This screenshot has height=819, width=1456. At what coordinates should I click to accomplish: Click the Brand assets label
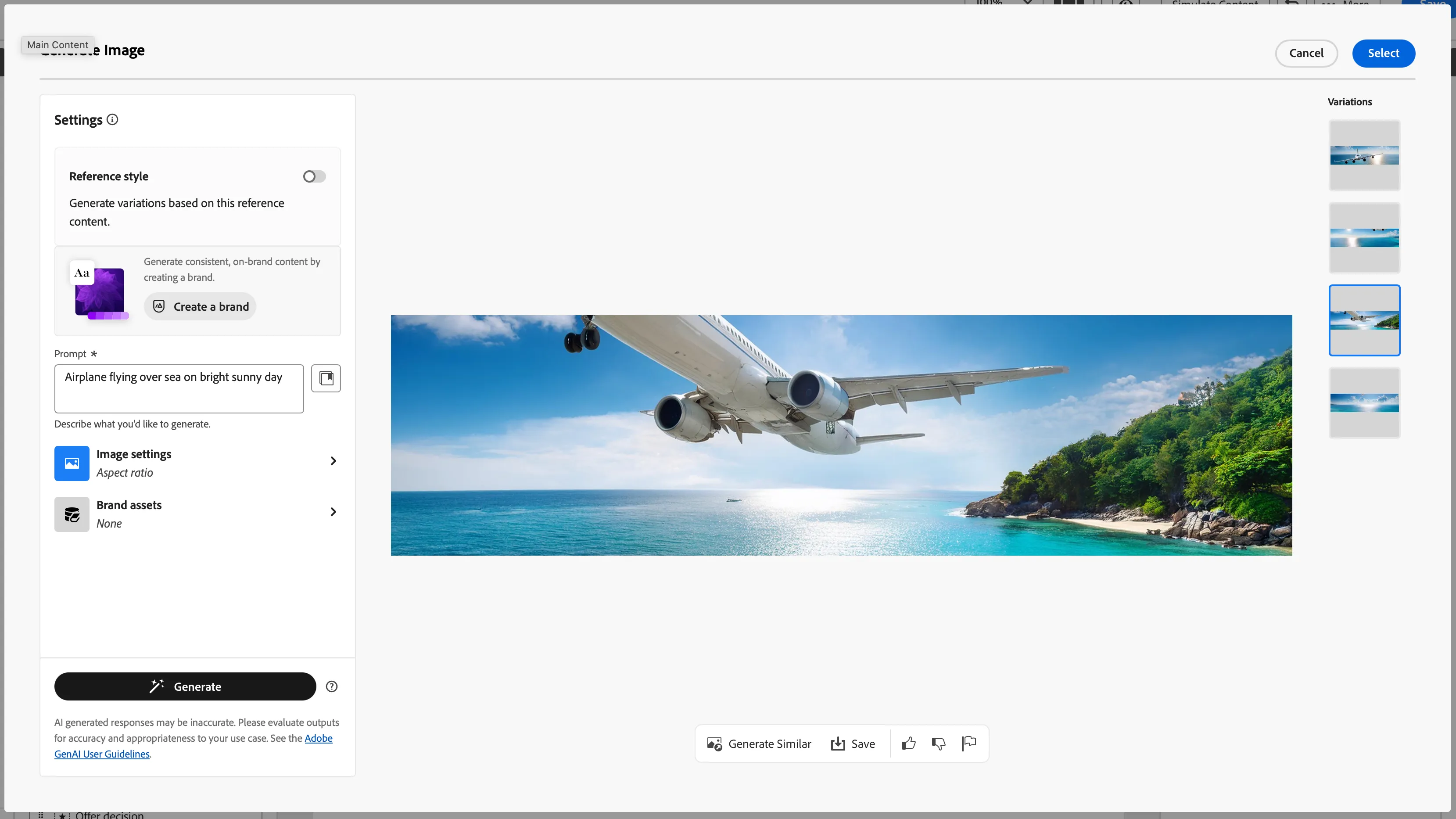coord(129,505)
